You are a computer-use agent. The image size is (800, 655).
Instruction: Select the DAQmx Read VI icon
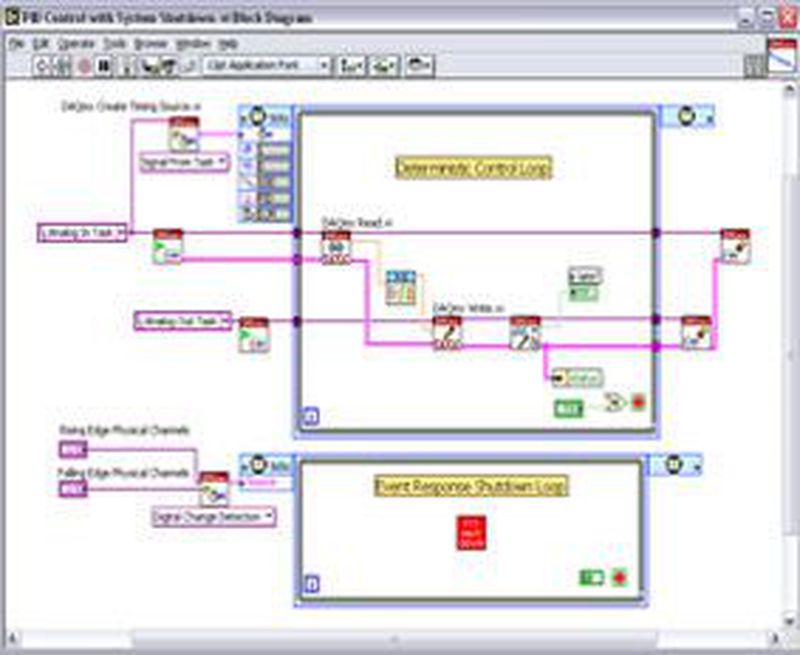(336, 245)
